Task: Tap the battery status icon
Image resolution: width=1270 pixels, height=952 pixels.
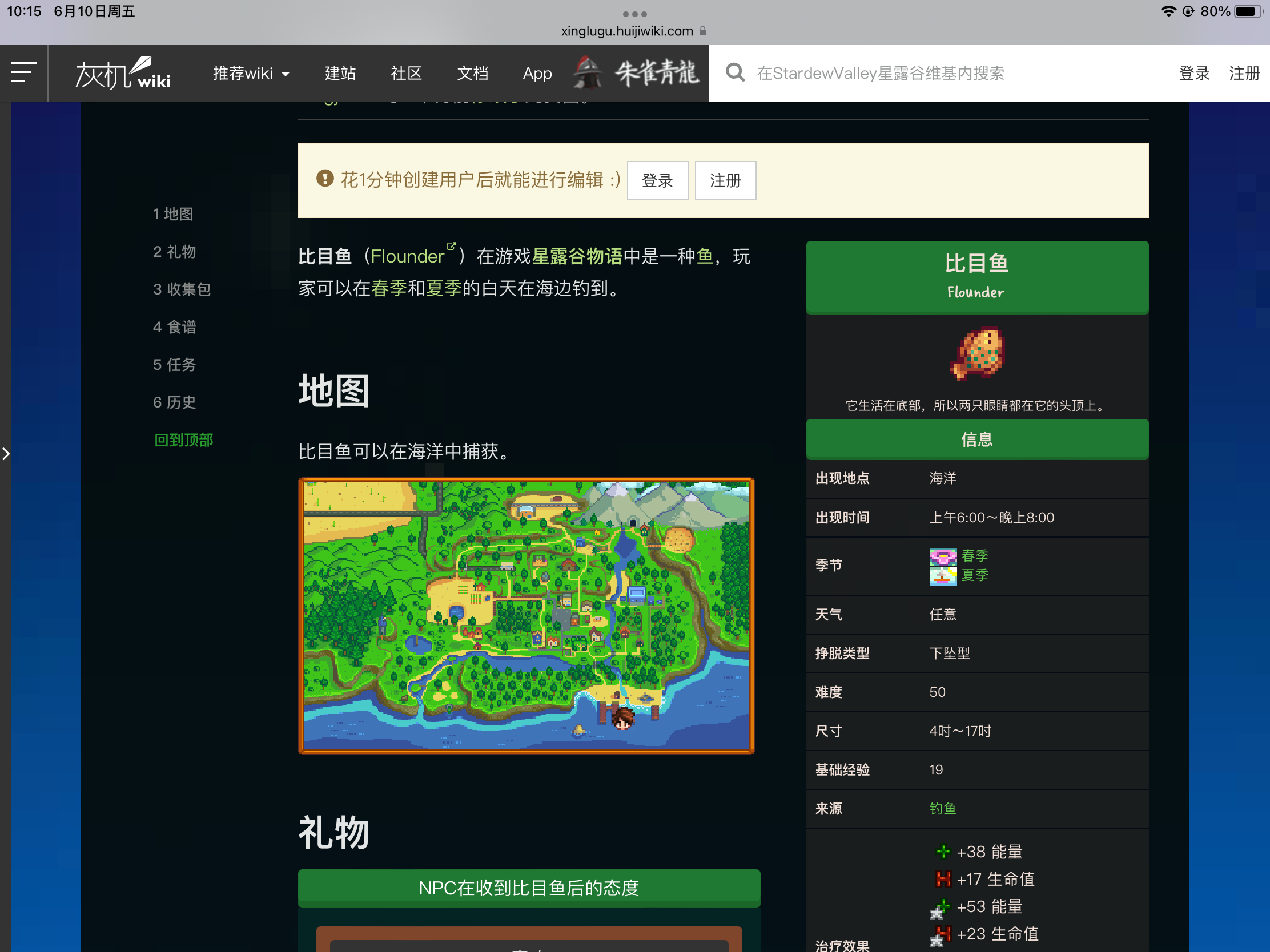Action: pyautogui.click(x=1248, y=11)
